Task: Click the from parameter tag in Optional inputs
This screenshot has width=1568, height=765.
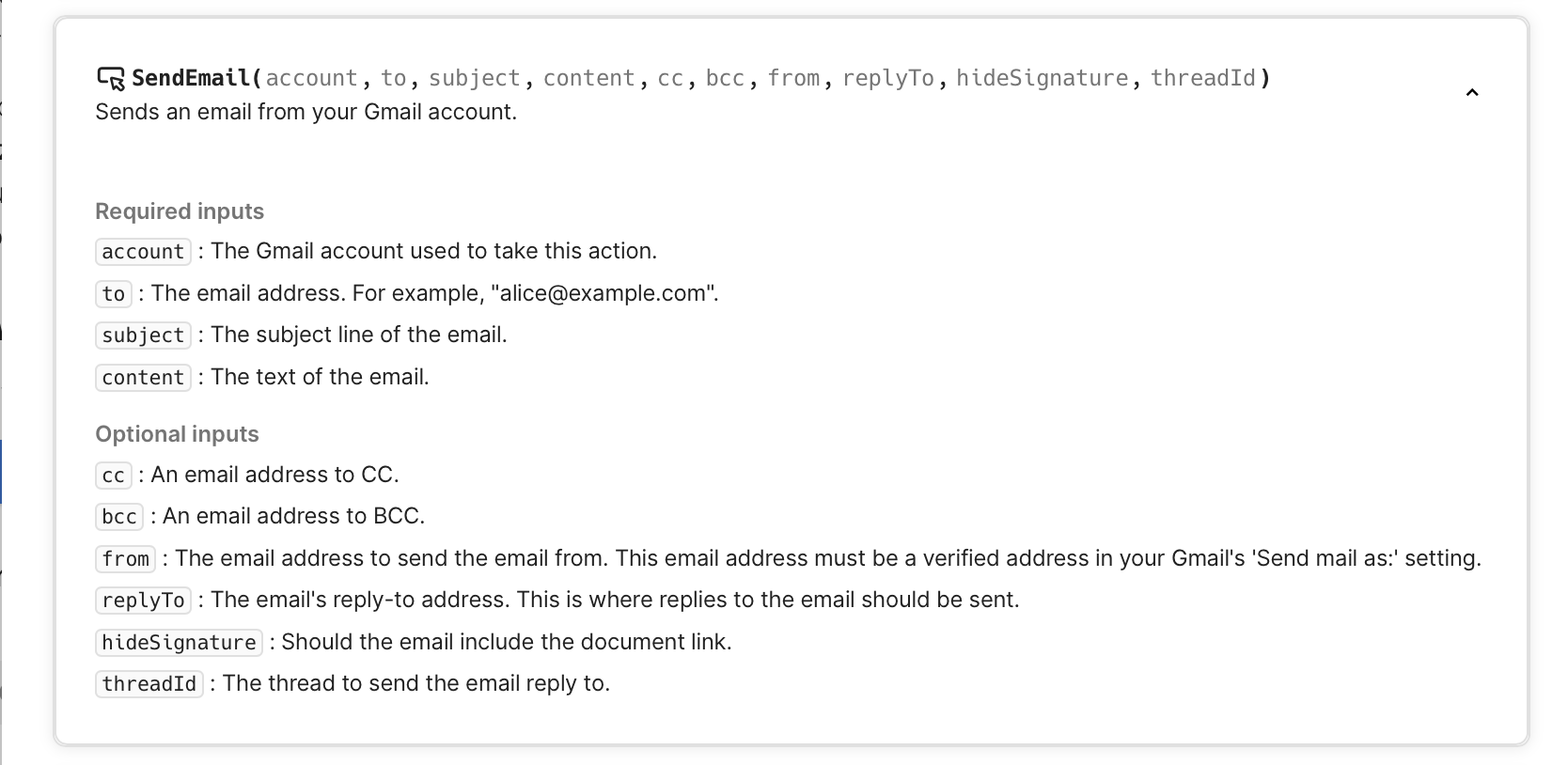Action: (x=126, y=559)
